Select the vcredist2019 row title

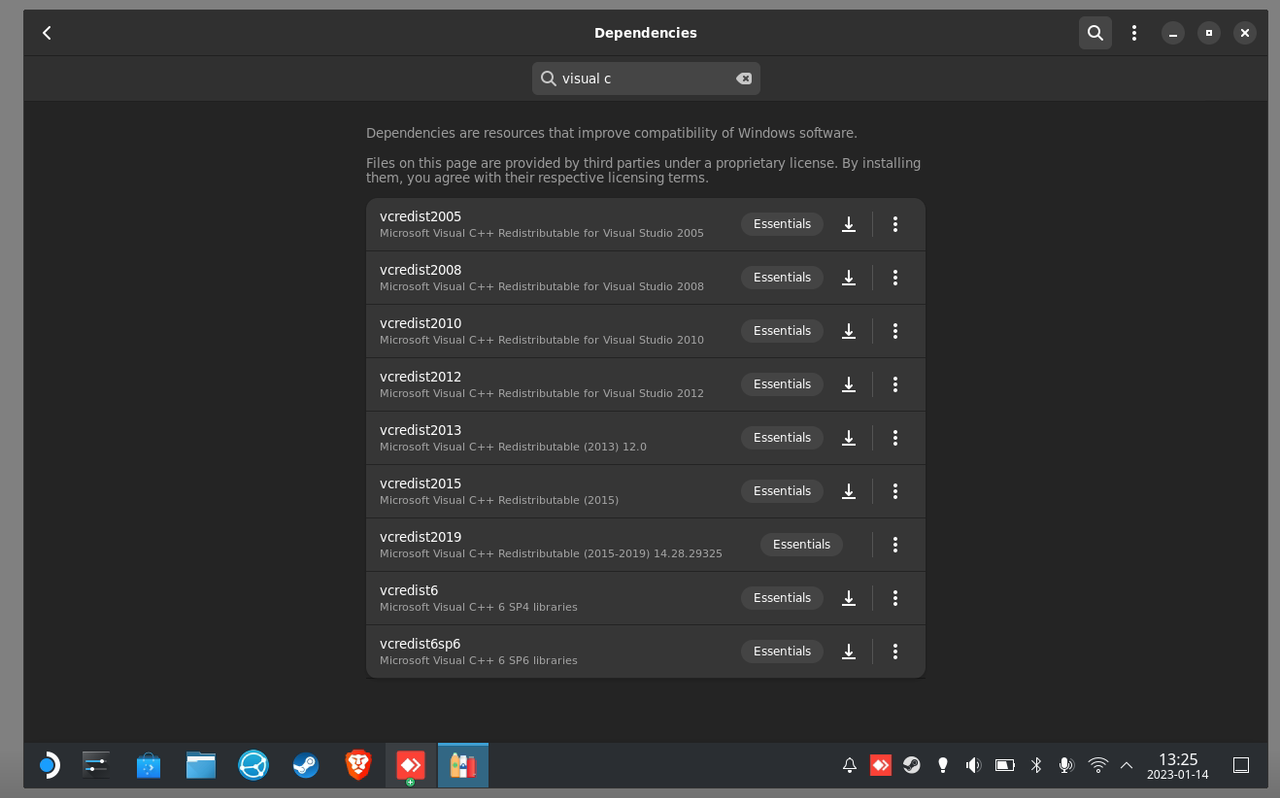click(420, 537)
